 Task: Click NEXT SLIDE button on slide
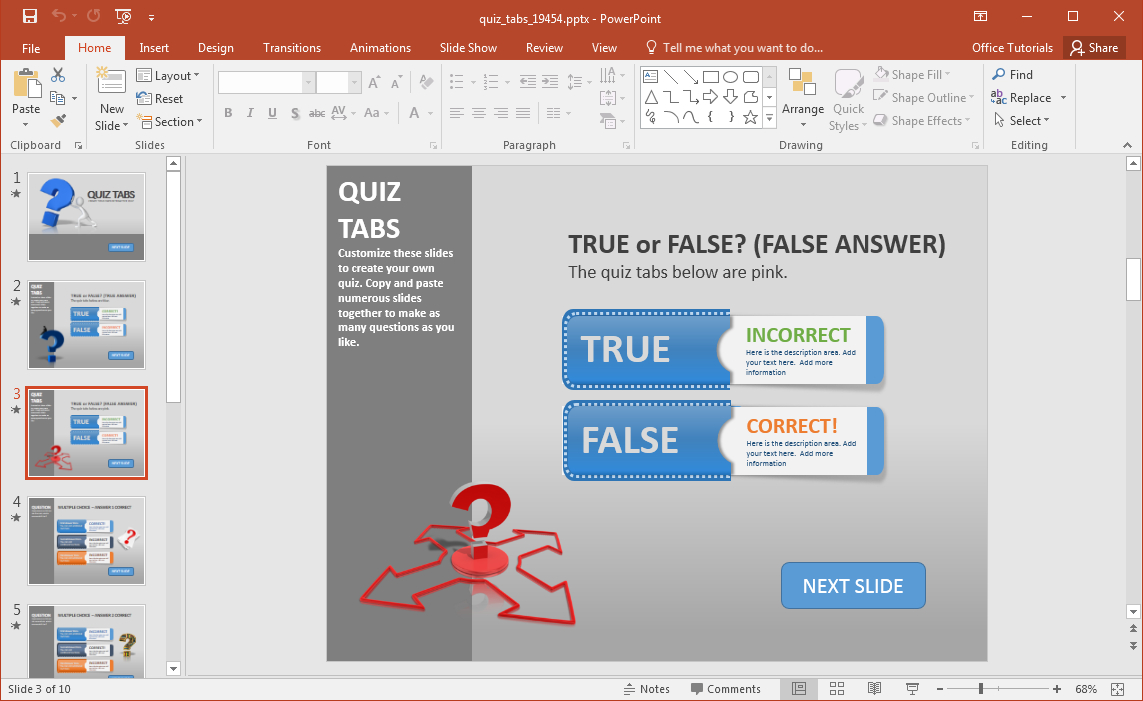click(853, 585)
